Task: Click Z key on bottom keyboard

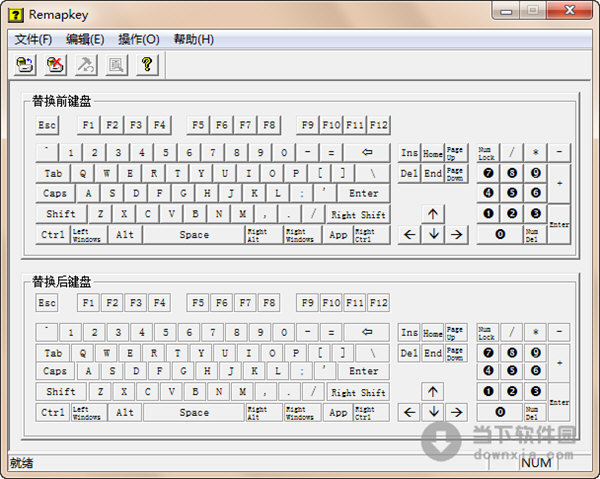Action: 100,392
